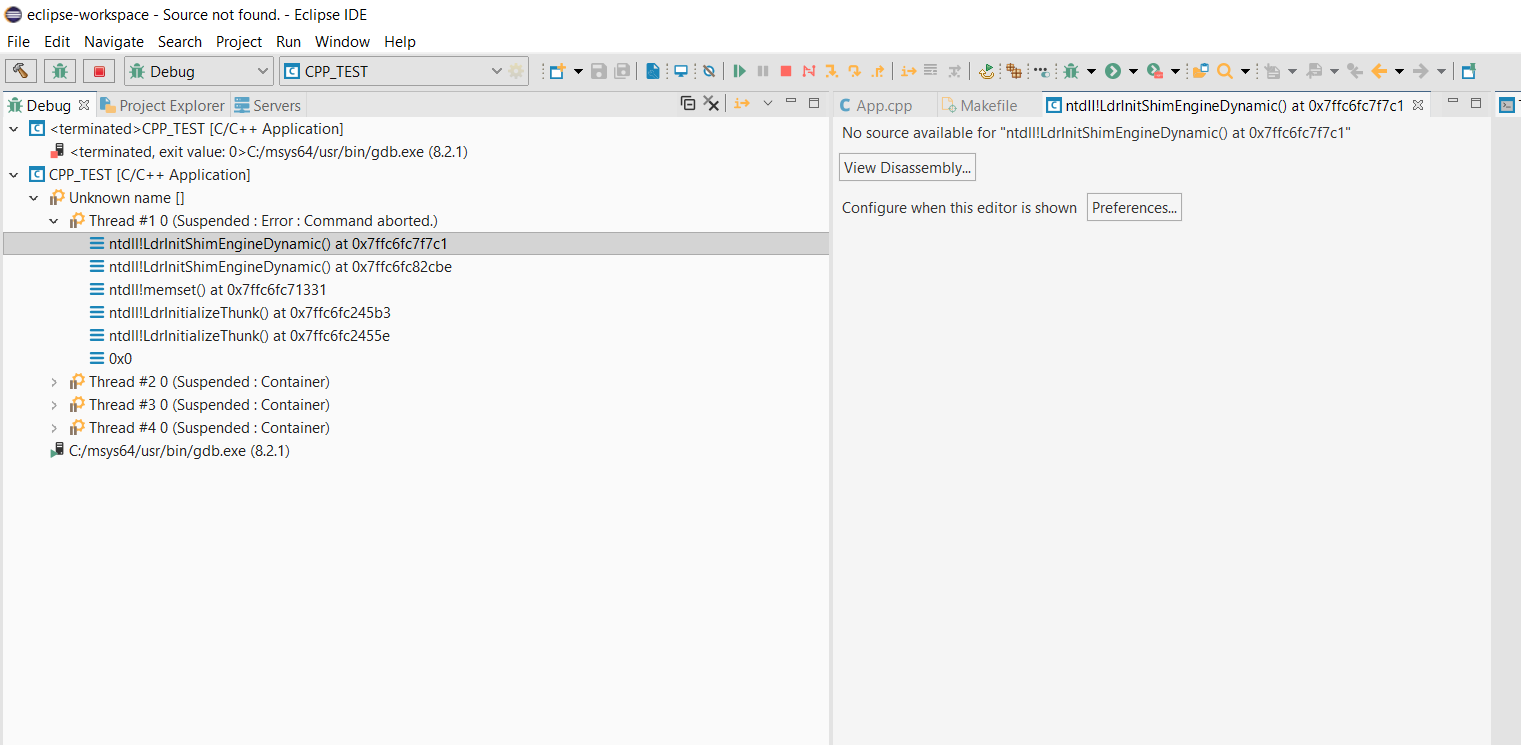Click the brown memory blocks icon
Screen dimensions: 1521x745
(x=1014, y=71)
